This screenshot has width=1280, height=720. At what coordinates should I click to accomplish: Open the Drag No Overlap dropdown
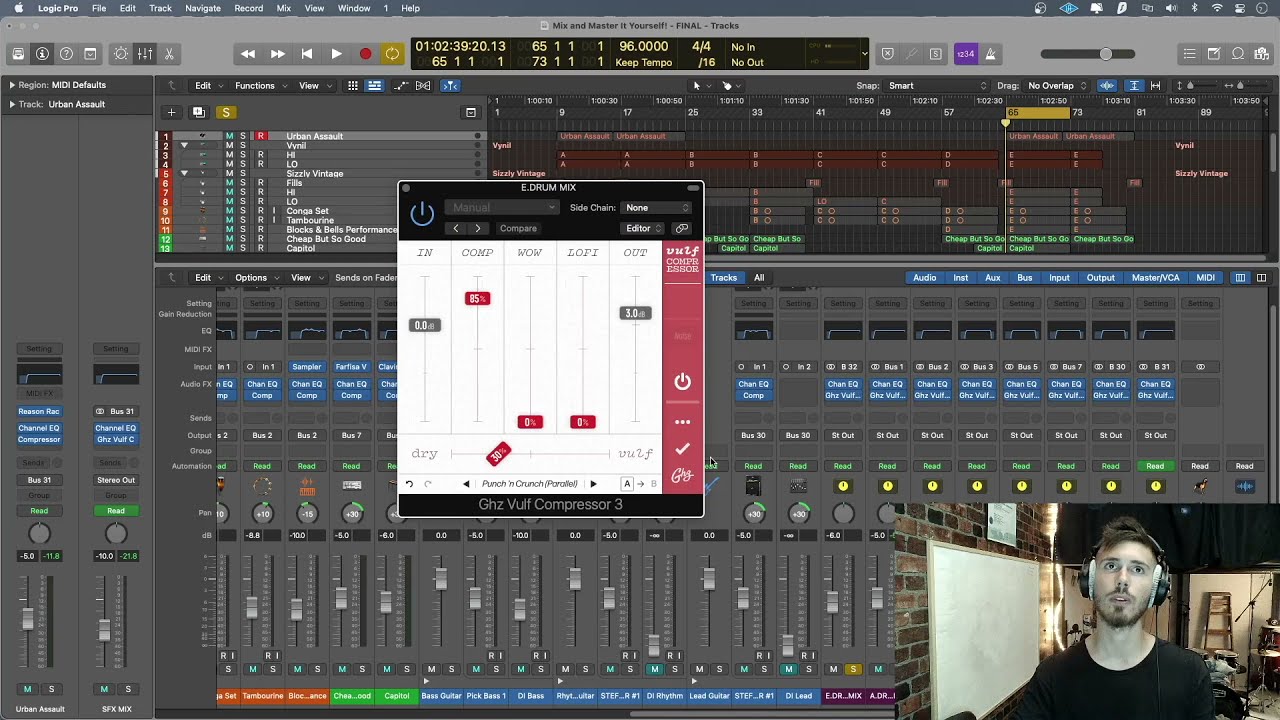click(x=1054, y=86)
